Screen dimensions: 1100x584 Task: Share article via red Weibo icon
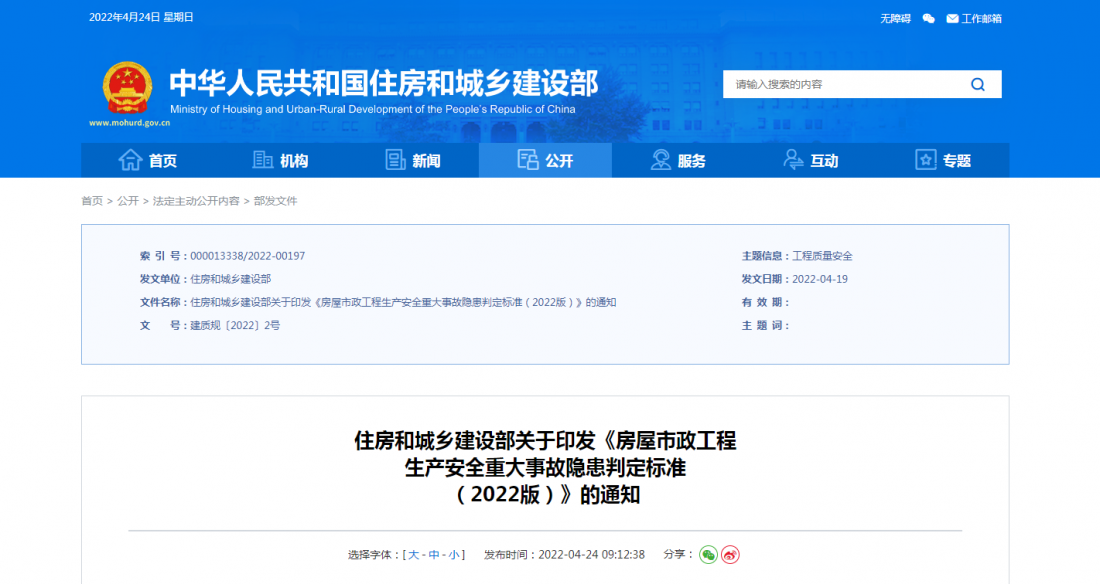point(730,555)
